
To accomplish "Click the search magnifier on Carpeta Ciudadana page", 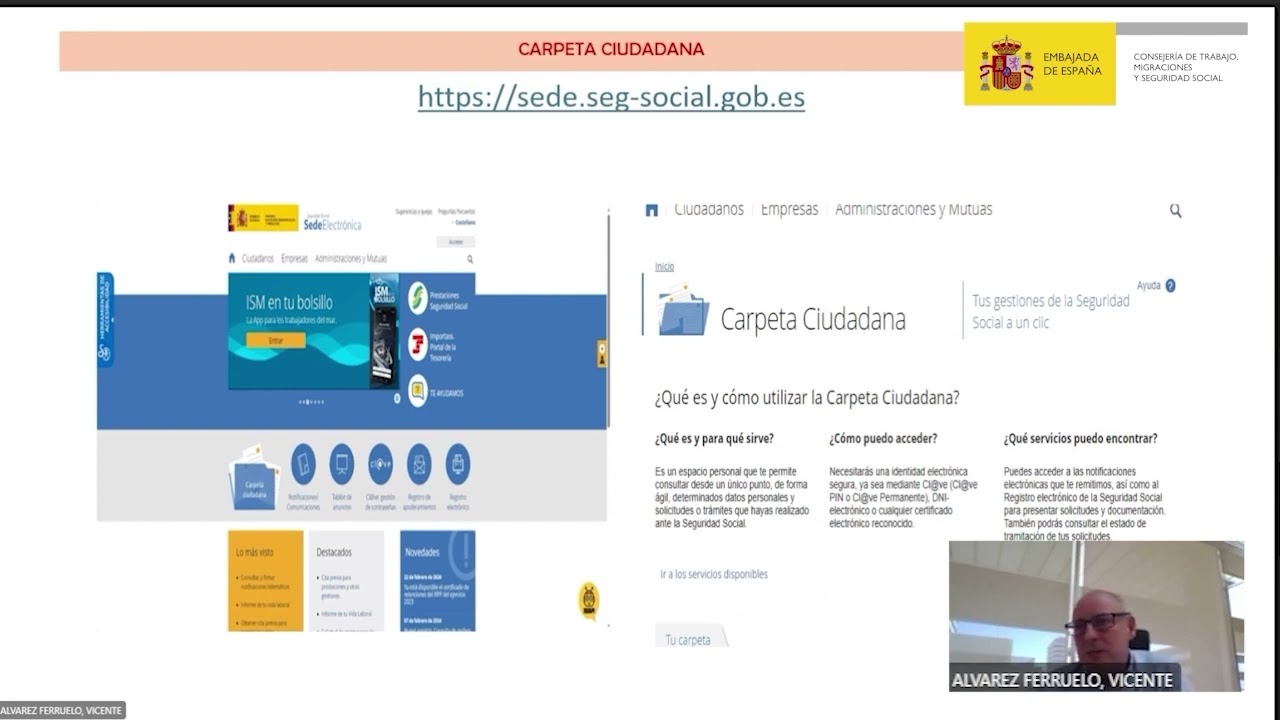I will pyautogui.click(x=1175, y=210).
